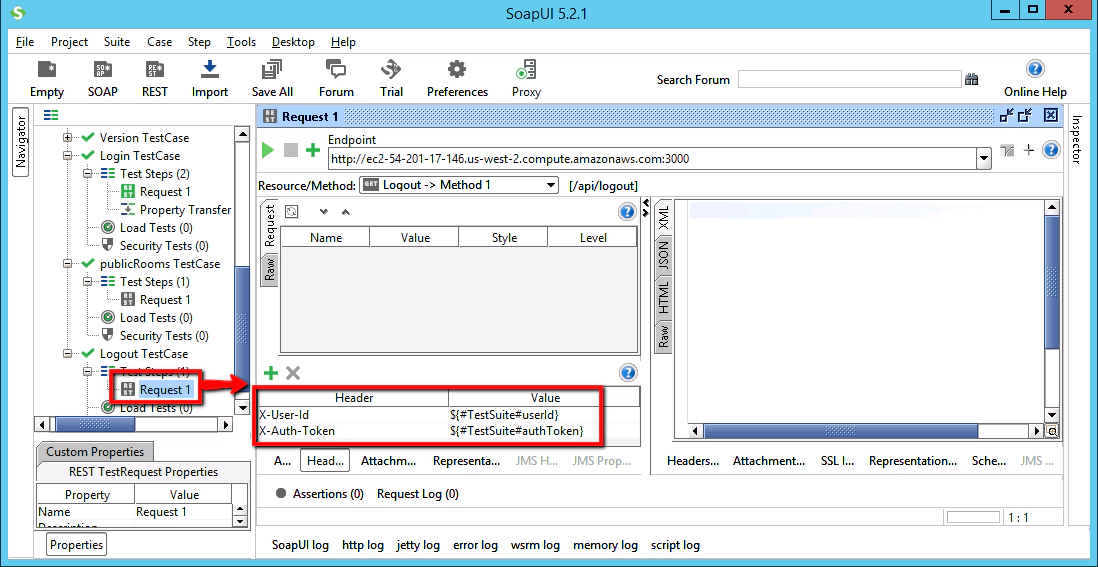Screen dimensions: 1098x567
Task: Save All projects via toolbar
Action: pos(272,78)
